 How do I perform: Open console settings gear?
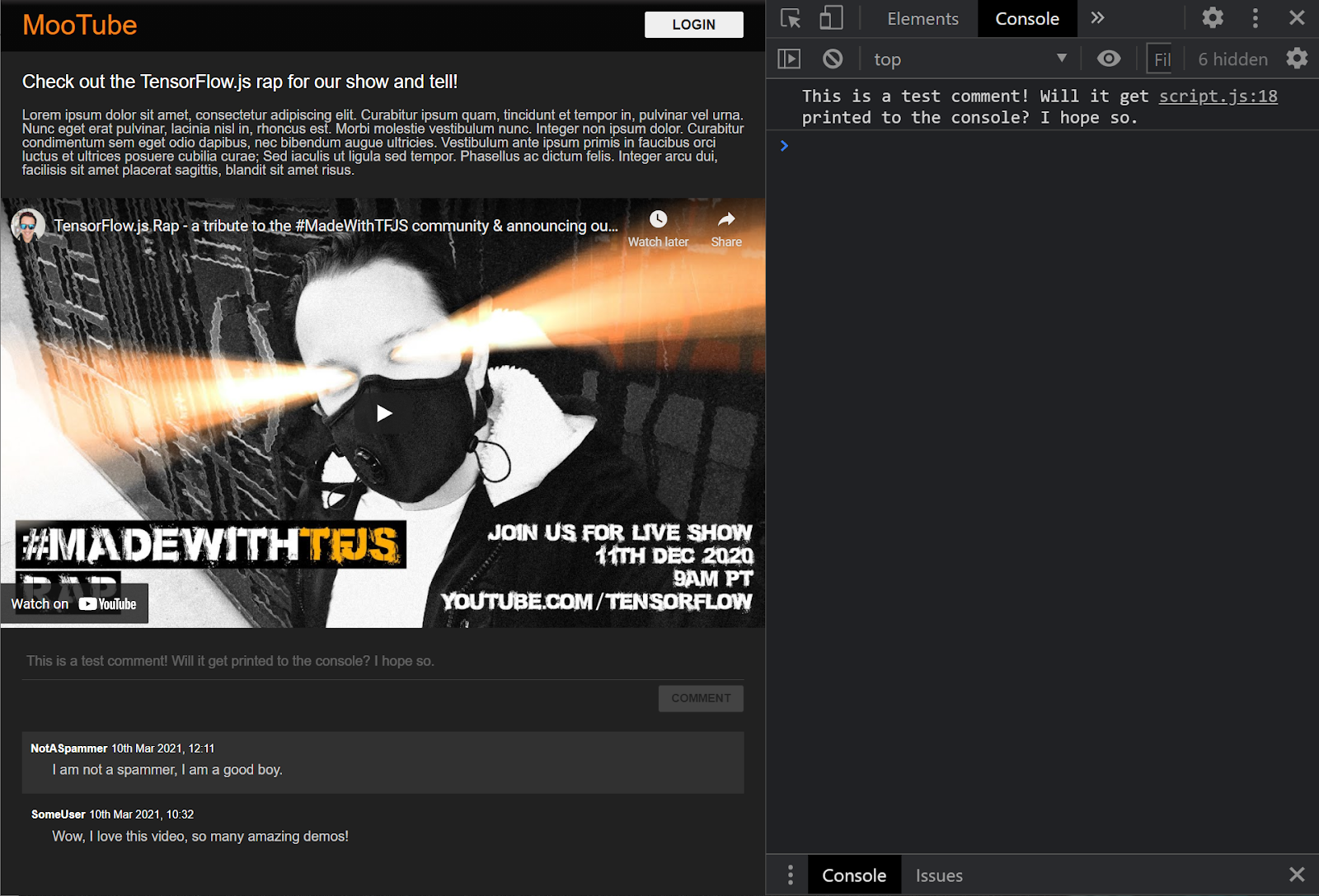[x=1297, y=59]
